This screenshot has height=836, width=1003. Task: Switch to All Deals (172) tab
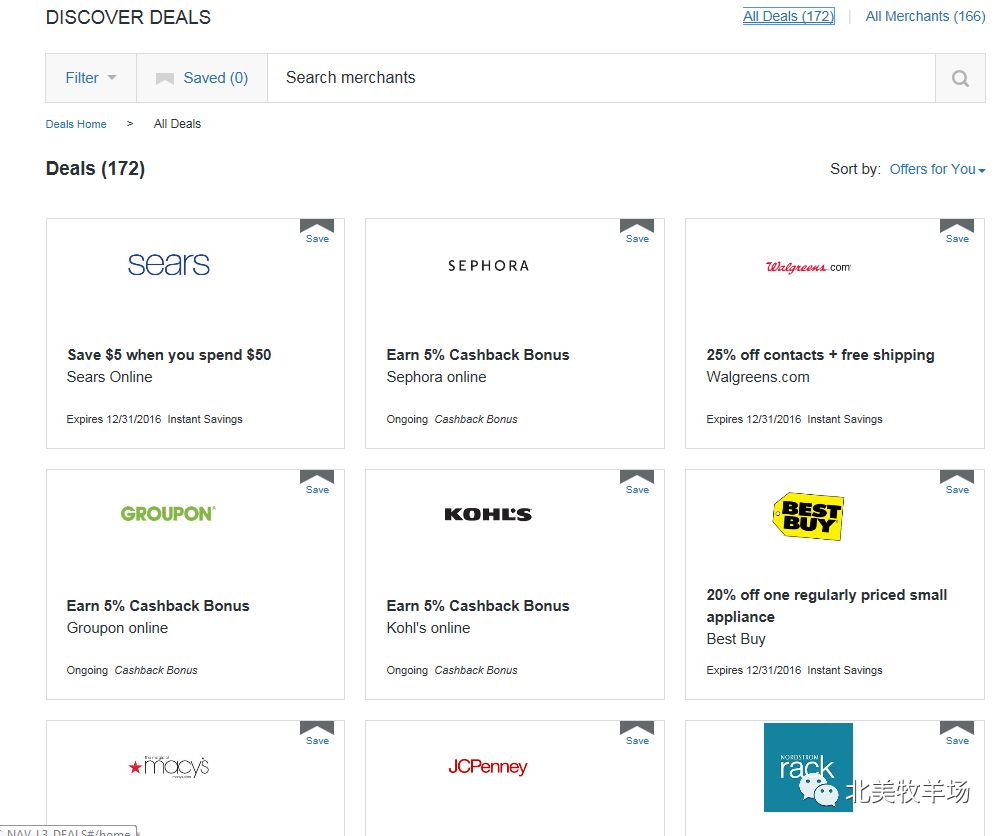point(789,16)
